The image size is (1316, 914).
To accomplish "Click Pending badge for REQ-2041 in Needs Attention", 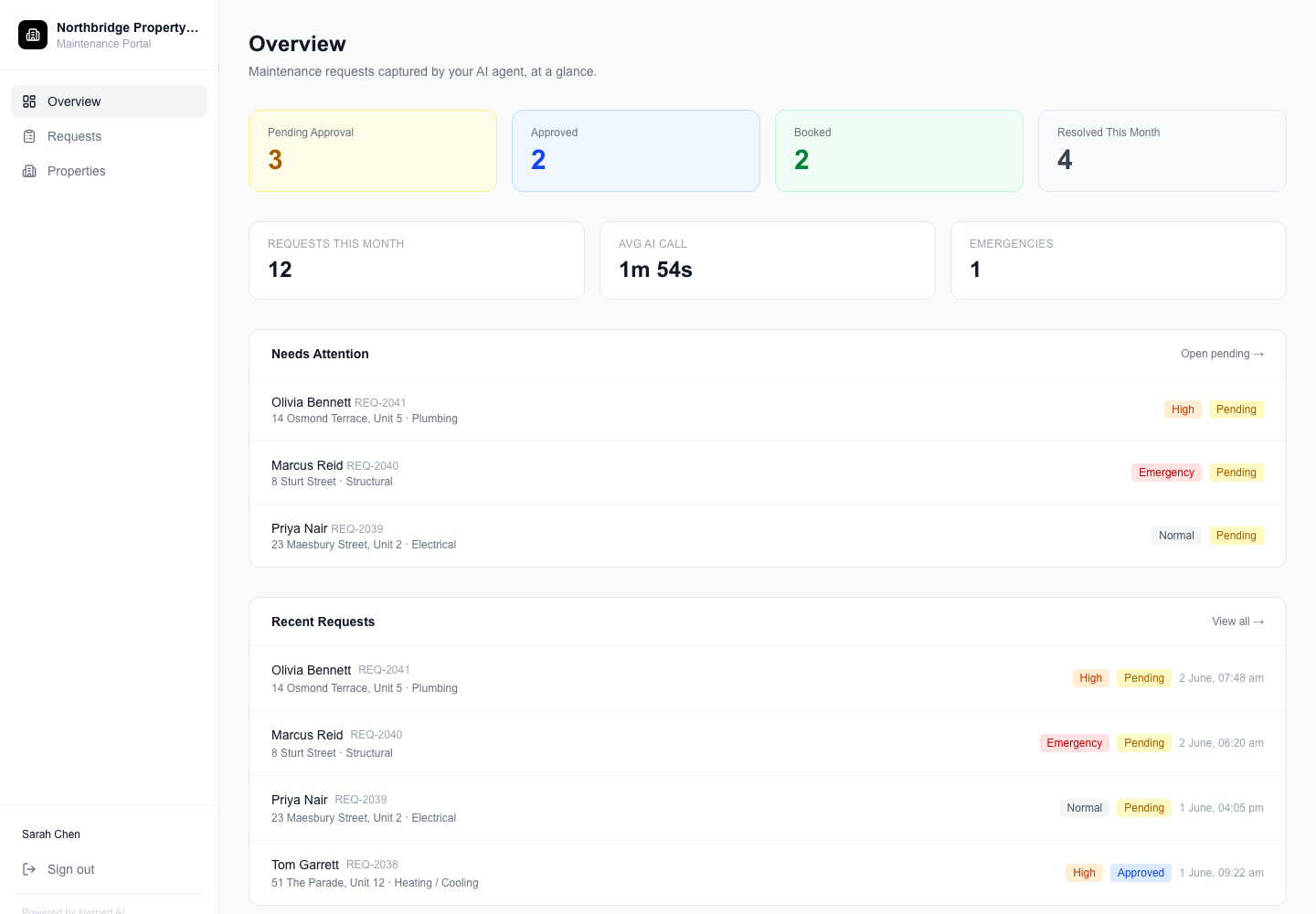I will coord(1236,409).
